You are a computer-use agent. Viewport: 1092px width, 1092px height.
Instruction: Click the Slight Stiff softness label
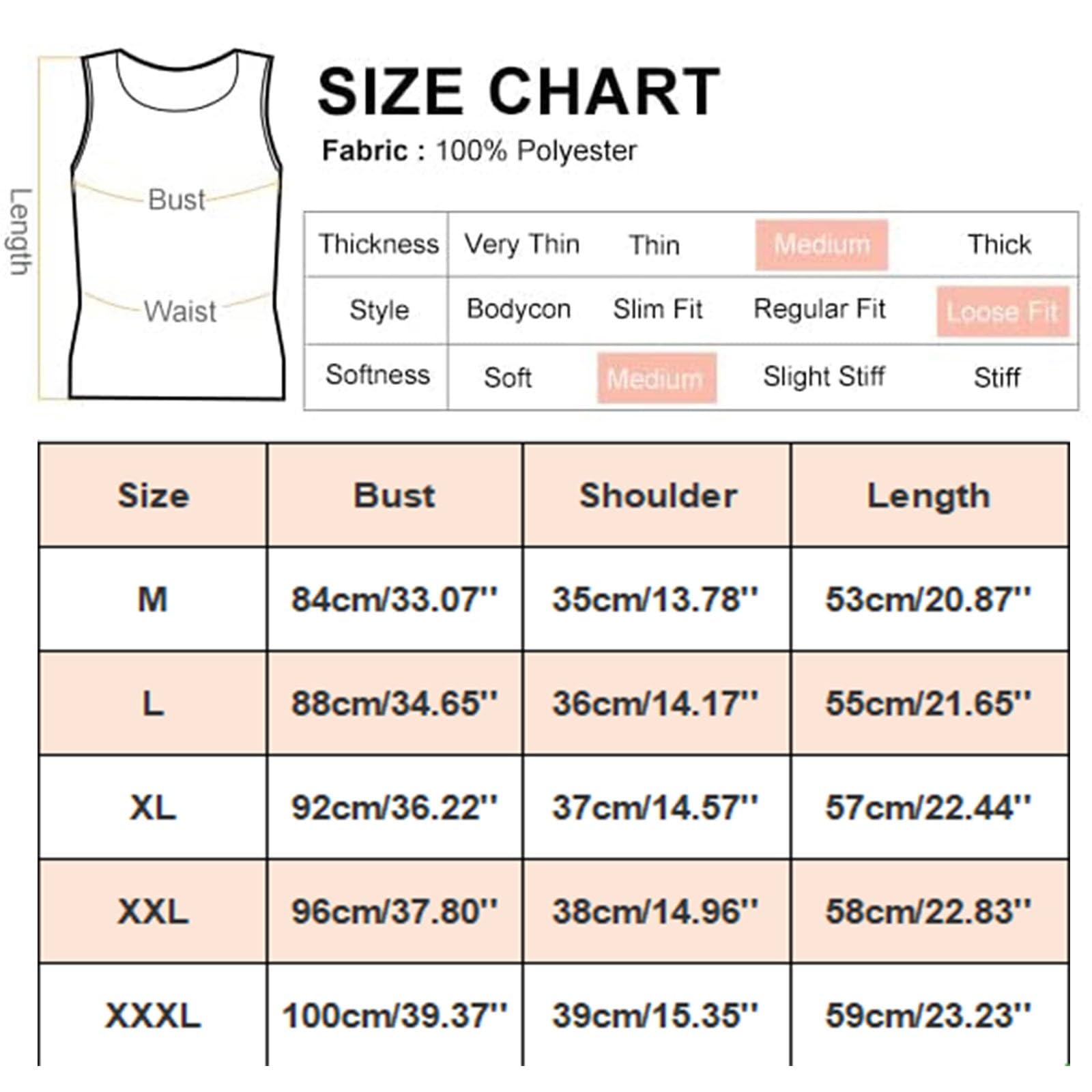pos(824,376)
